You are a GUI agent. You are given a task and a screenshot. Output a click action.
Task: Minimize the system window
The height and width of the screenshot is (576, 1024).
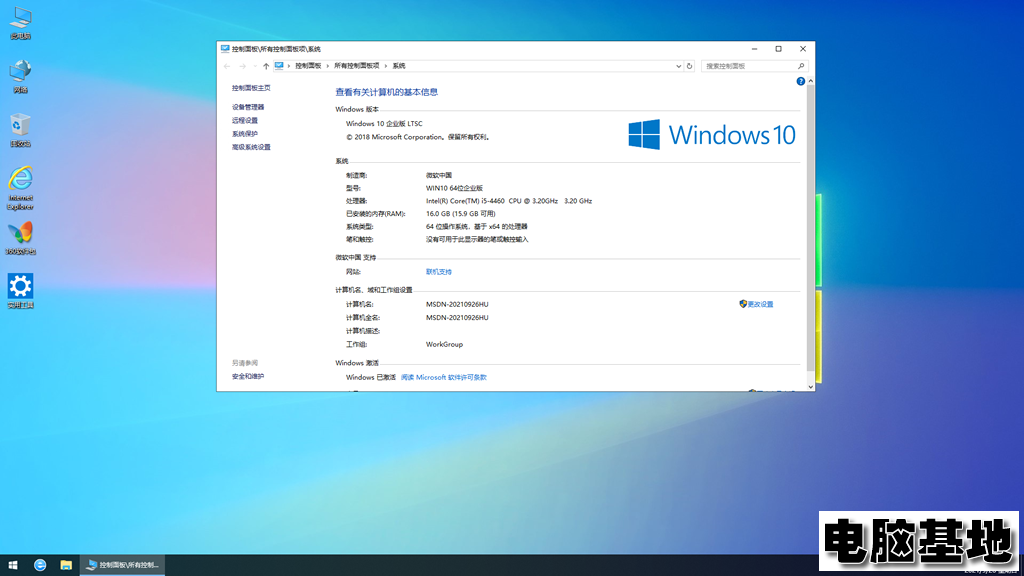coord(754,49)
